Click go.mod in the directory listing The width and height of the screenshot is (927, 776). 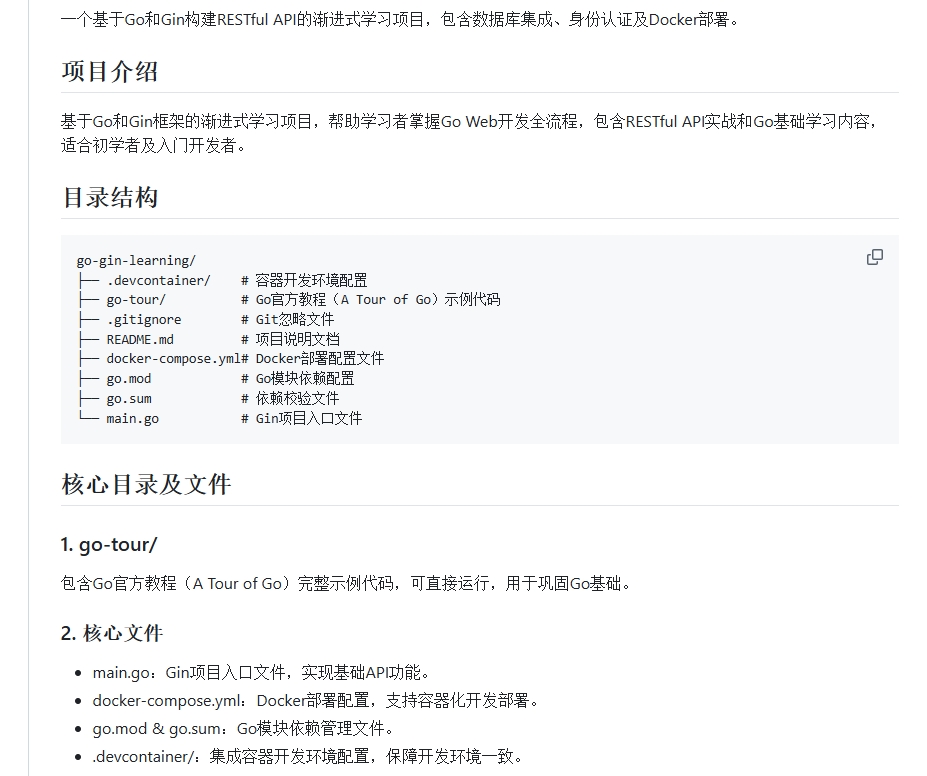tap(128, 378)
